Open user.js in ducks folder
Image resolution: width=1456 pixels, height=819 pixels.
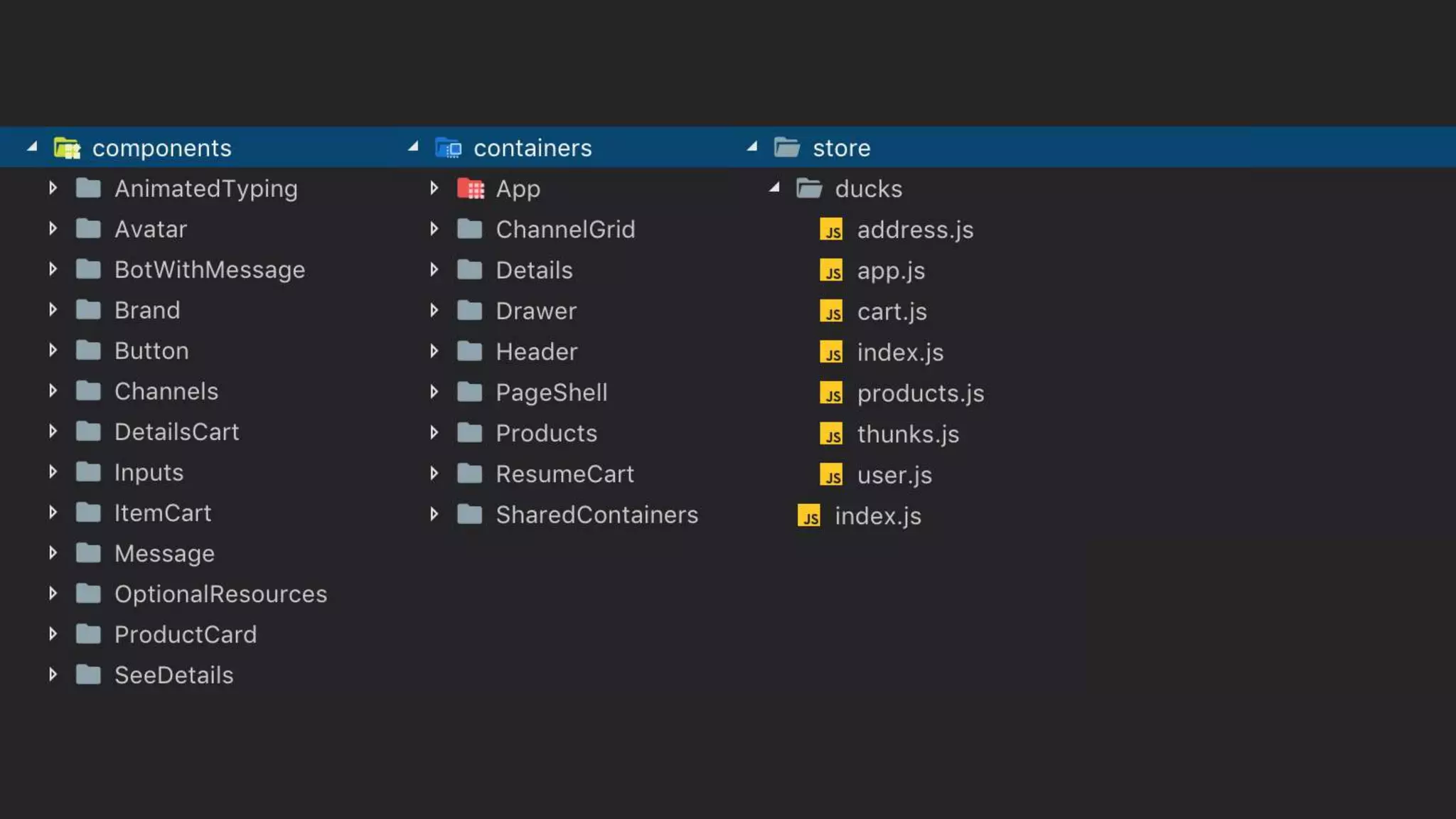(894, 475)
